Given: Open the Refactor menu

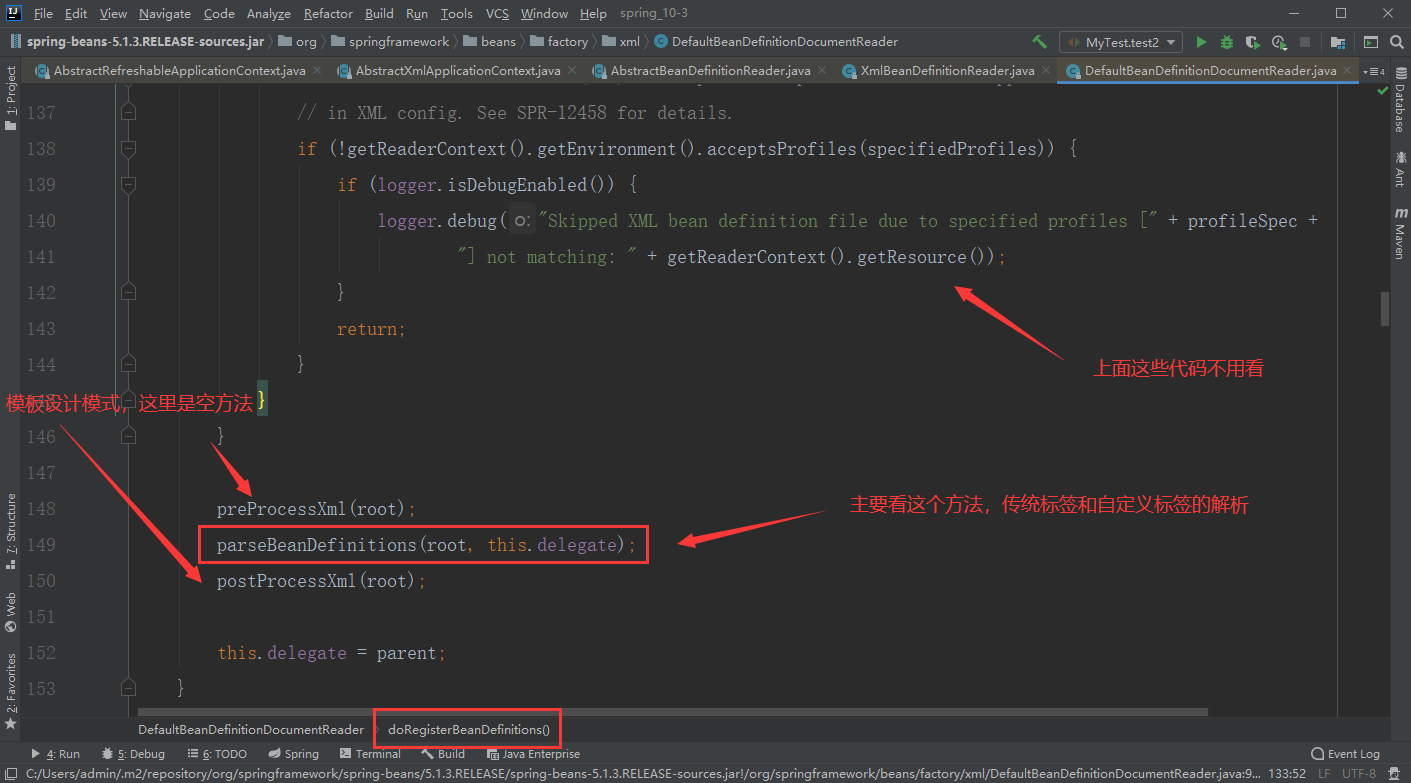Looking at the screenshot, I should pos(328,14).
